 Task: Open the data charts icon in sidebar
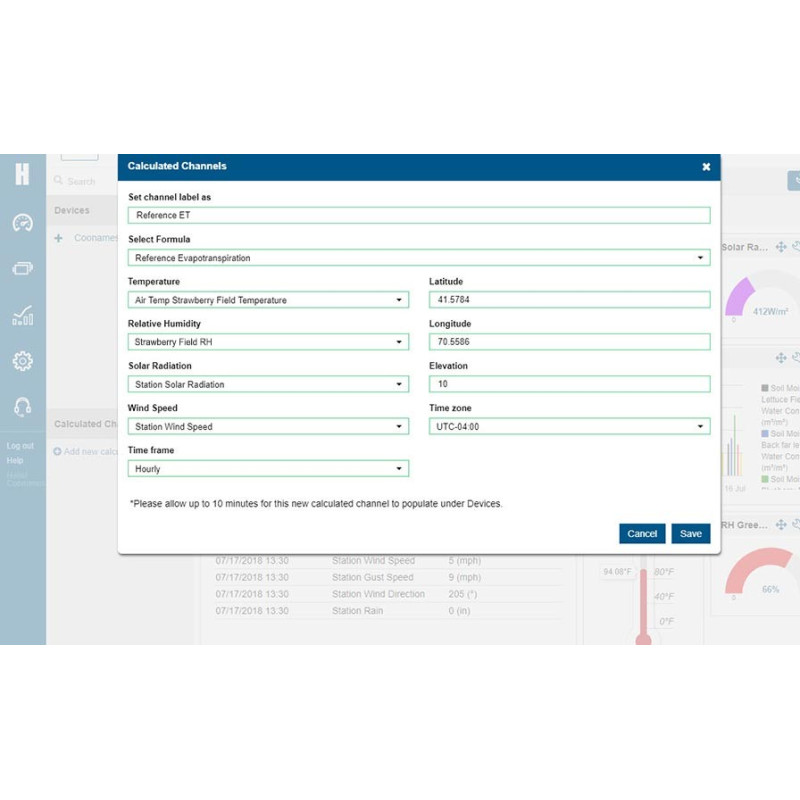(22, 316)
